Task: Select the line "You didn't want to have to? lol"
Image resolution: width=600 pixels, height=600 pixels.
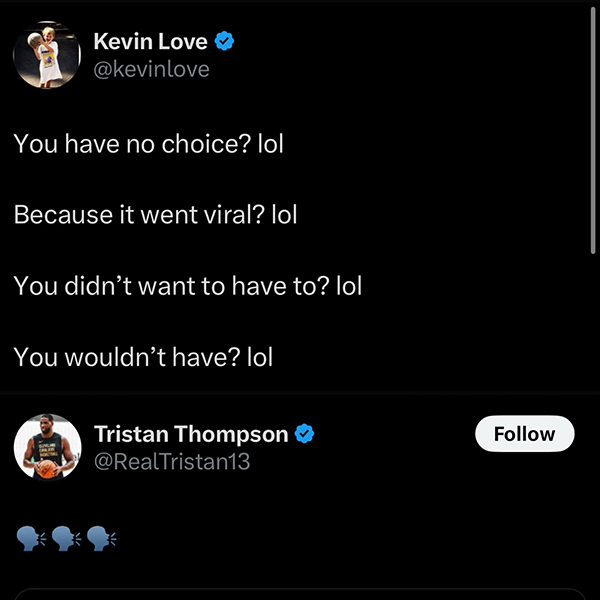Action: (x=187, y=286)
